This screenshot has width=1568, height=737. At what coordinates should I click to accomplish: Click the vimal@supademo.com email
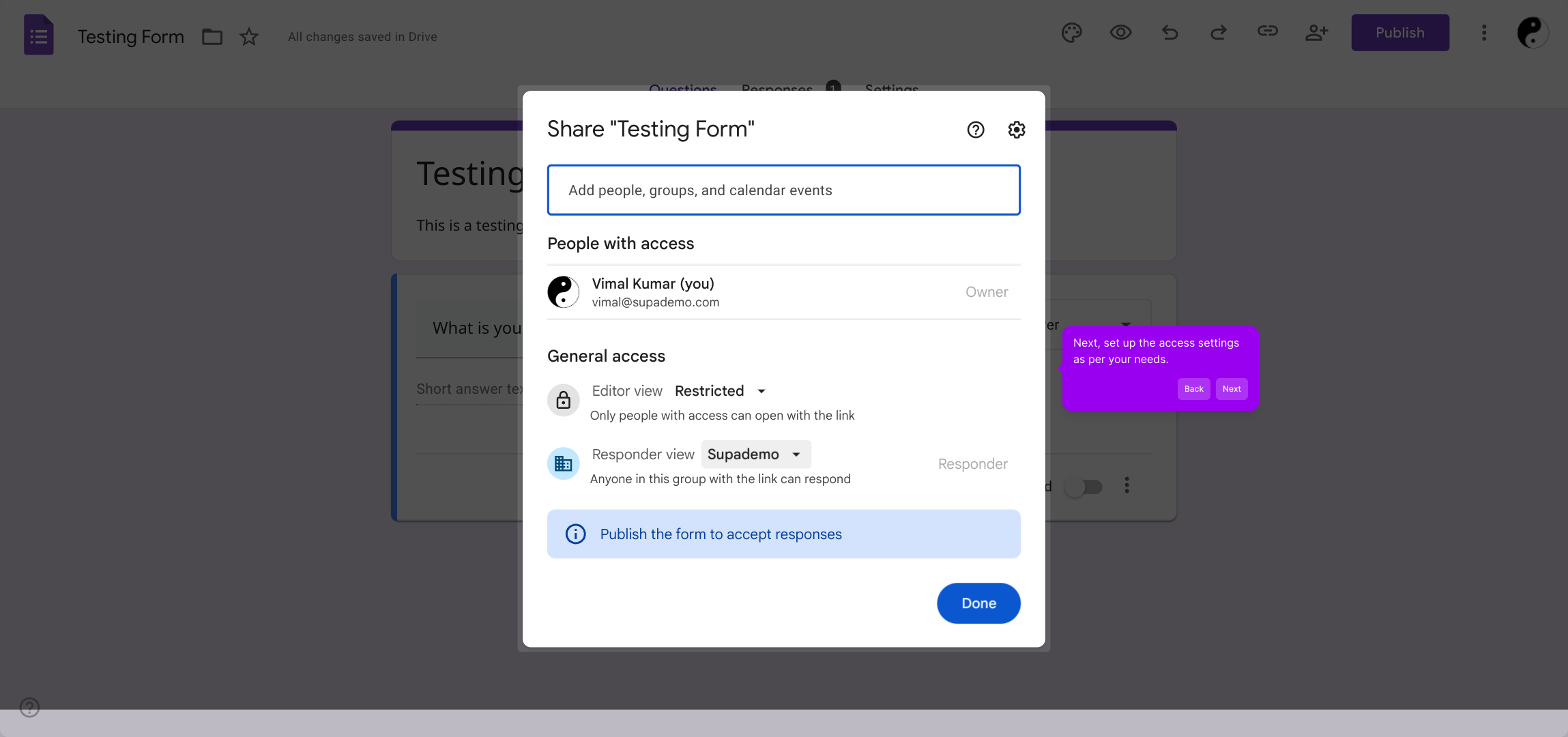point(655,302)
